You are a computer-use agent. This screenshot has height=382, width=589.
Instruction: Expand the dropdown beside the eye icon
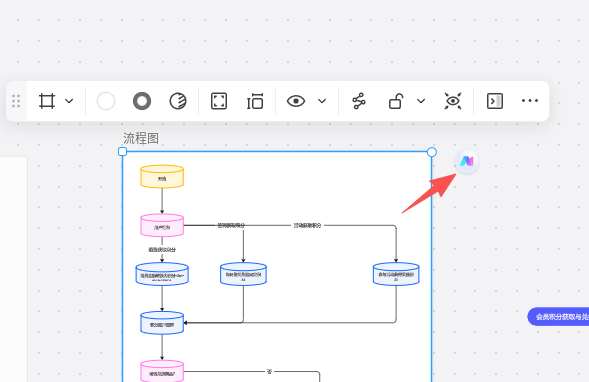(322, 101)
